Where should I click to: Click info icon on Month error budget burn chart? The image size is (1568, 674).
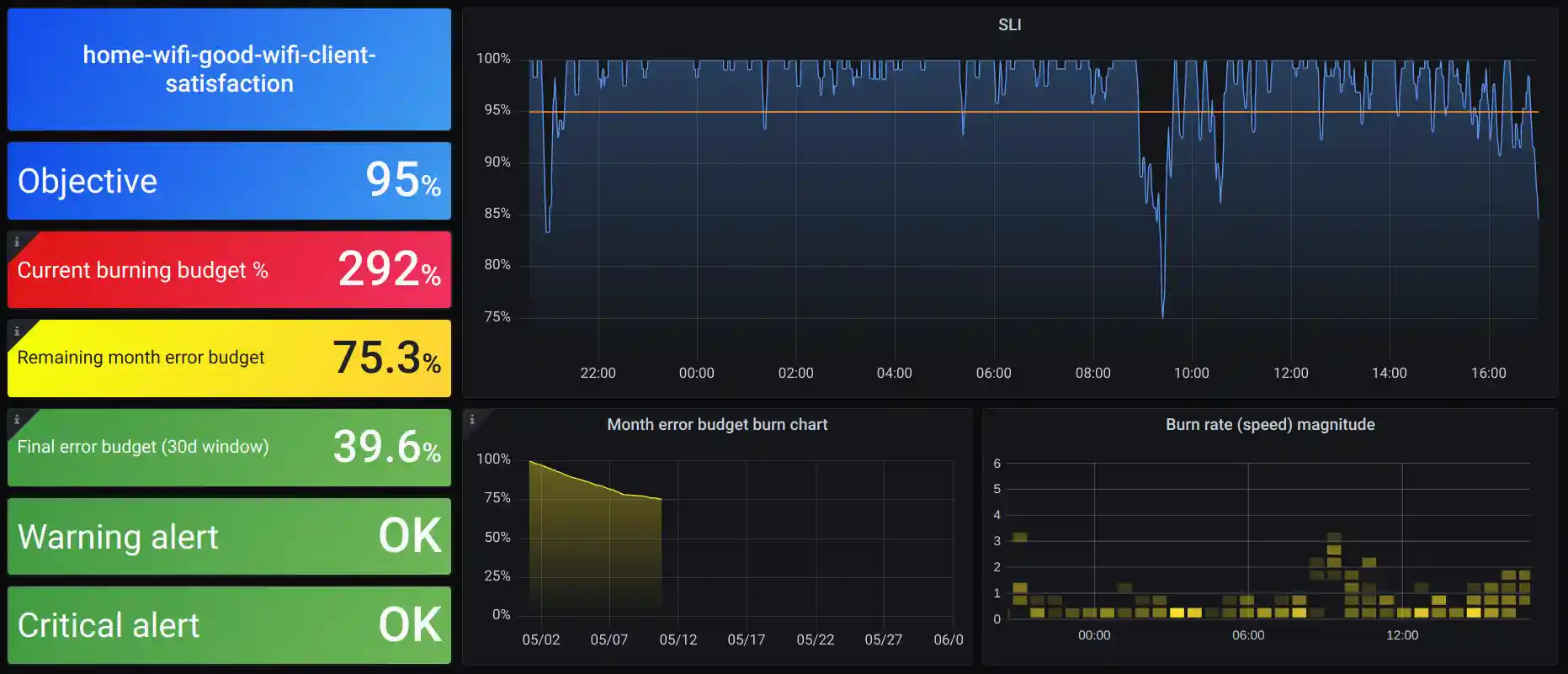pos(472,419)
